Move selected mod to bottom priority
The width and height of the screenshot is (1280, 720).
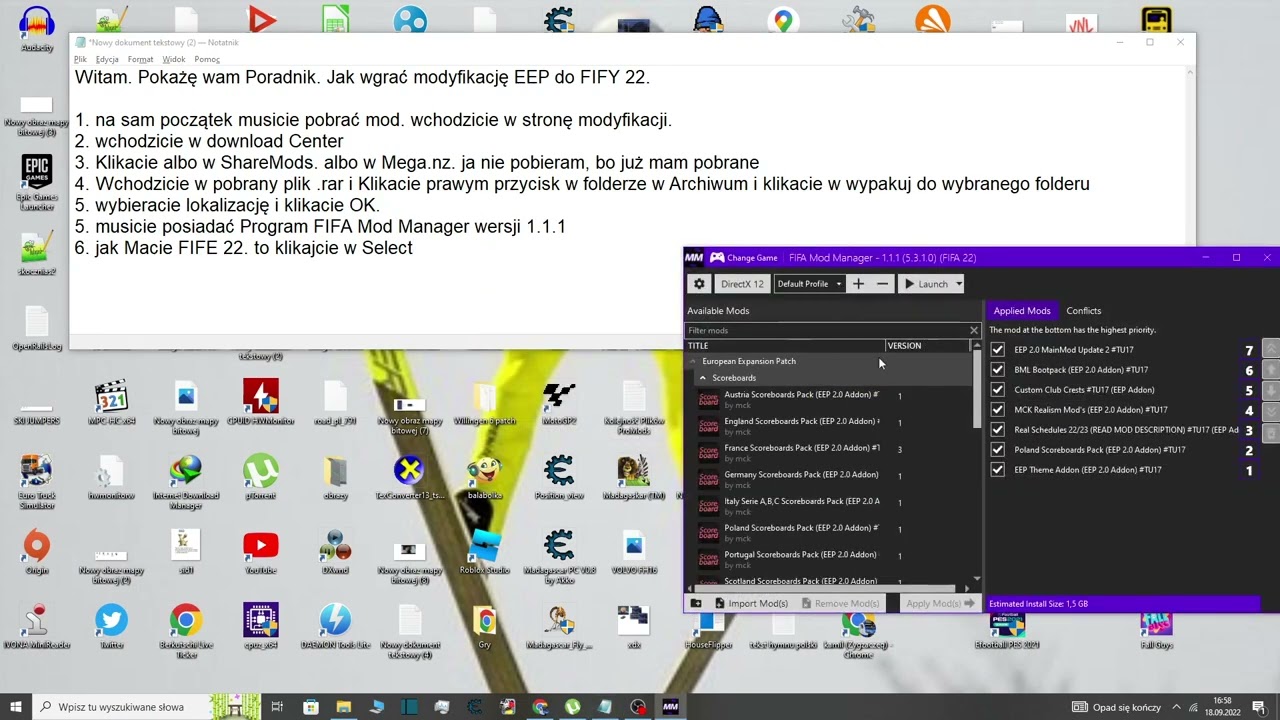click(x=1271, y=411)
